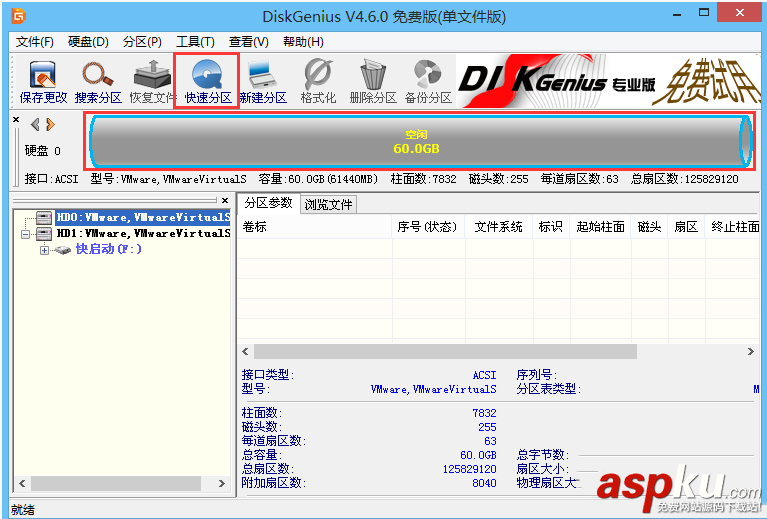Open the 硬盘(D) menu

pos(88,42)
